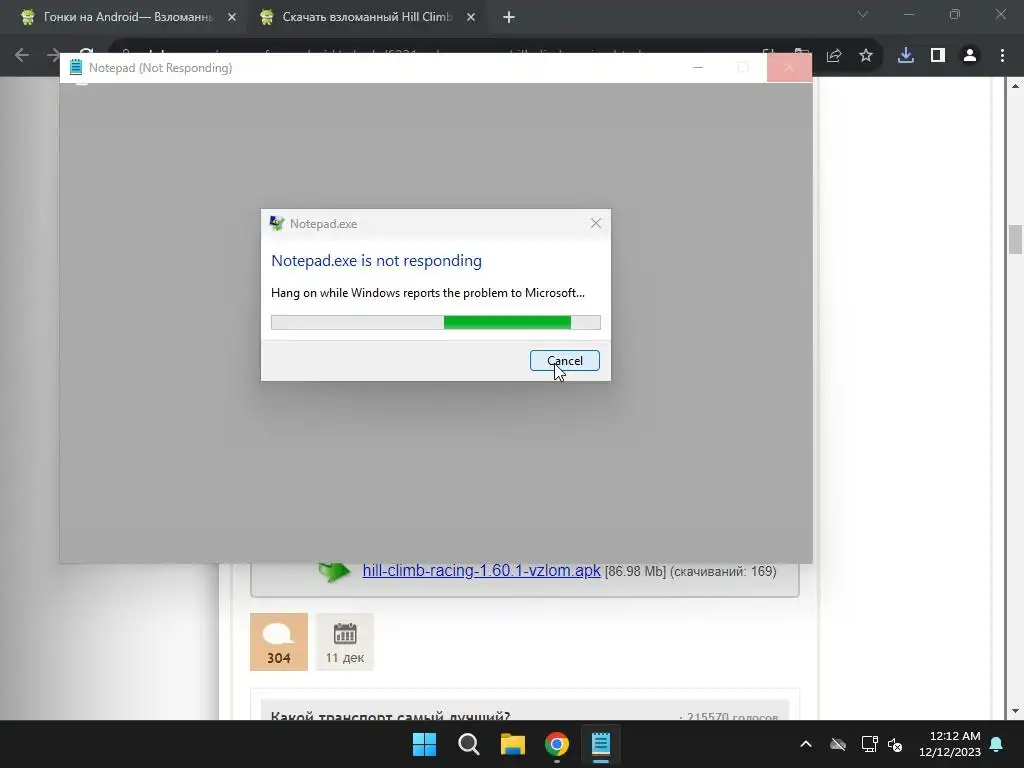Open the notifications bell icon
Screen dimensions: 1024x768
click(x=997, y=744)
